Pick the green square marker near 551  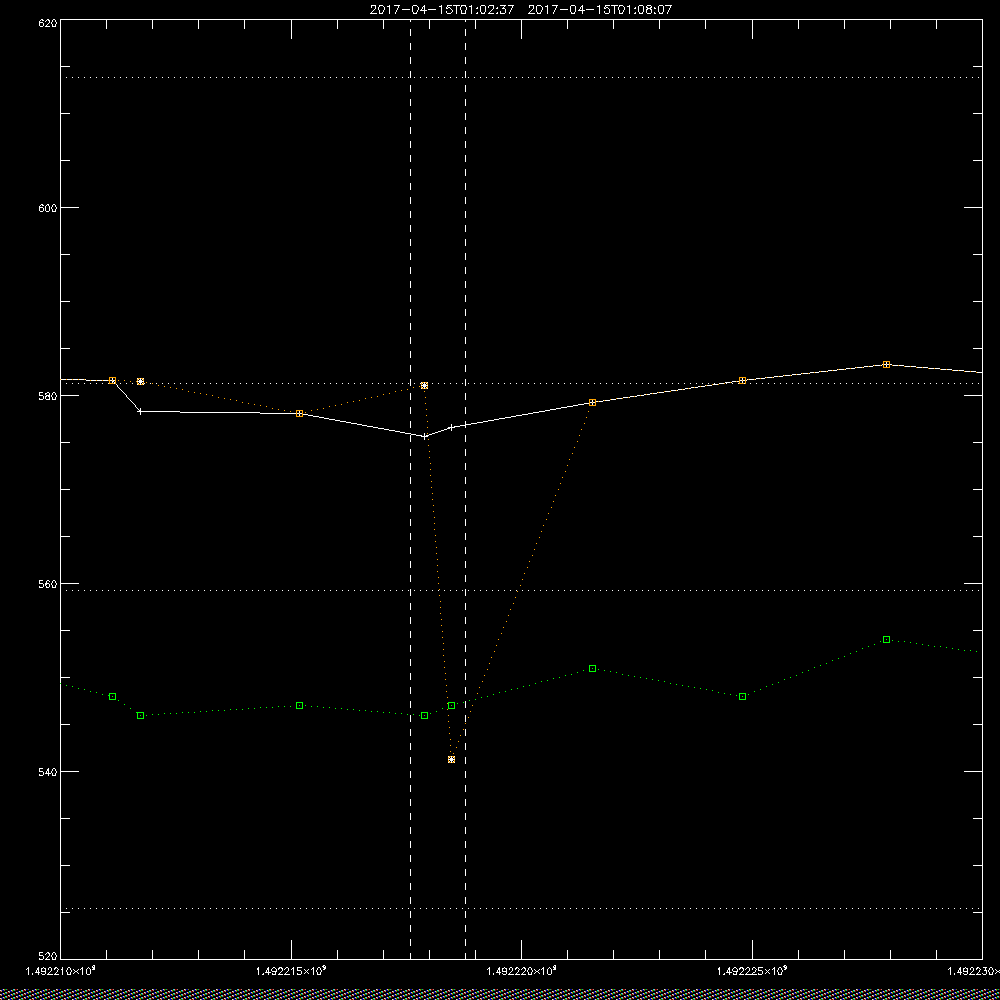pyautogui.click(x=592, y=668)
